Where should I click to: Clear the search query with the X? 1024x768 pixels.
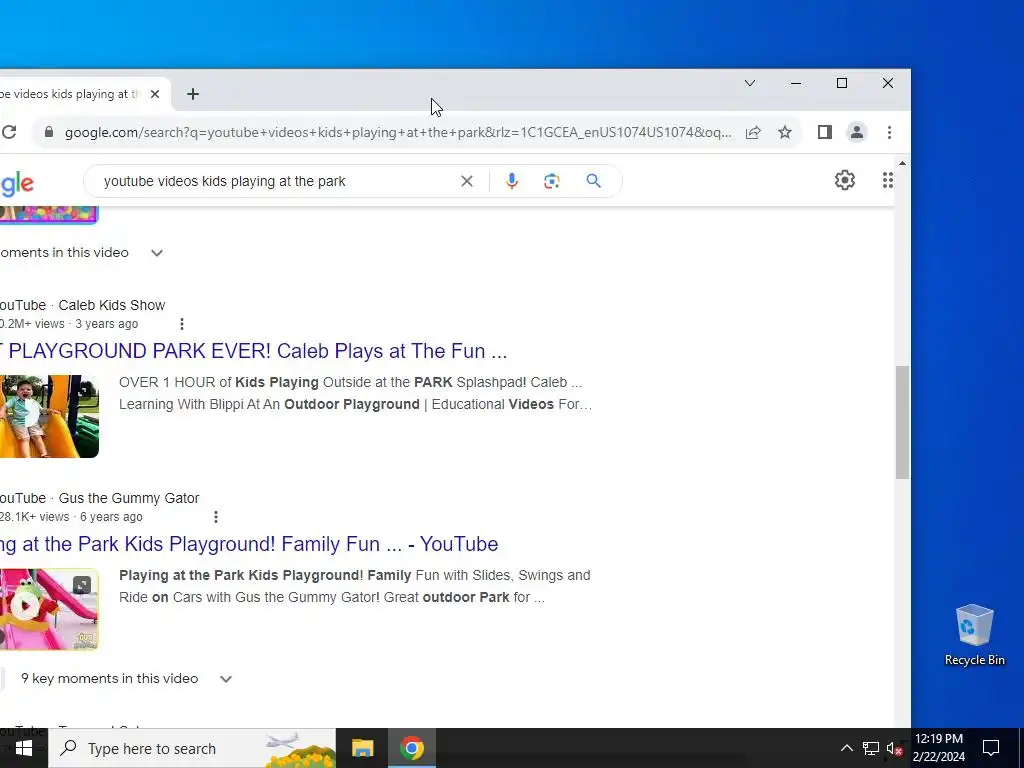coord(466,181)
